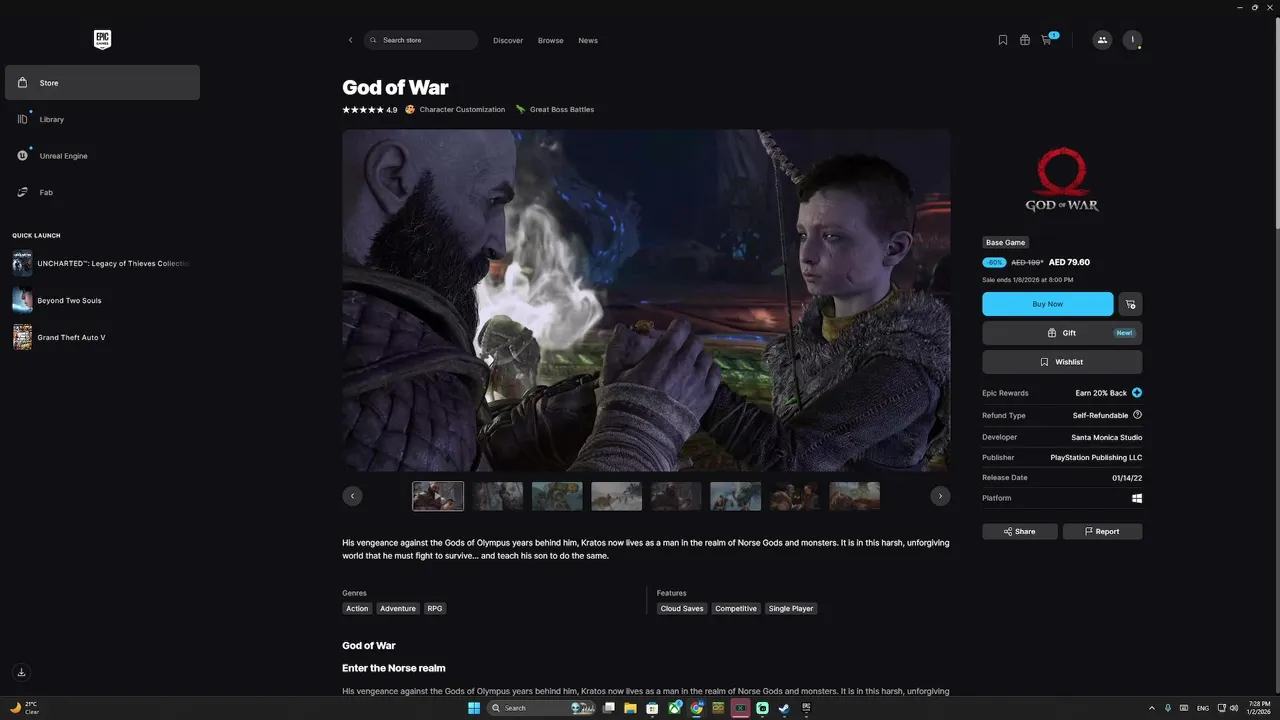Click the Competitive feature tag

(x=736, y=608)
